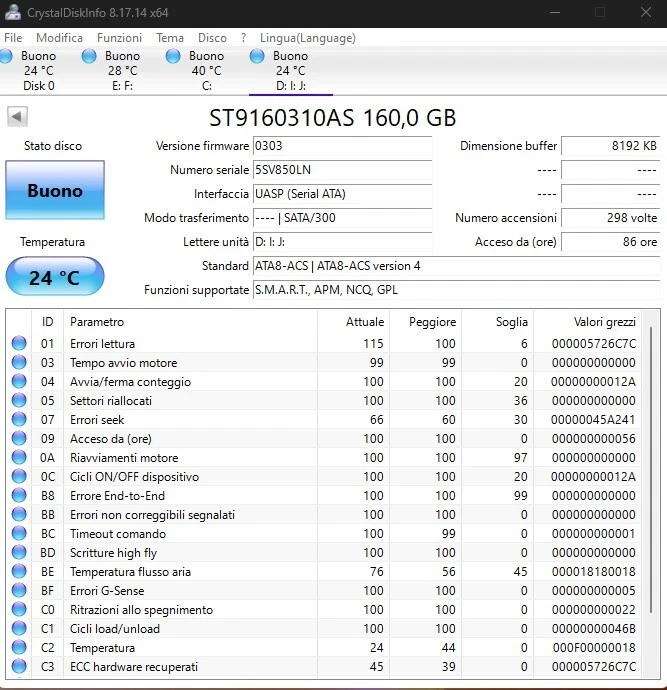Screen dimensions: 667x690
Task: Open the Lingua(Language) menu
Action: [308, 38]
